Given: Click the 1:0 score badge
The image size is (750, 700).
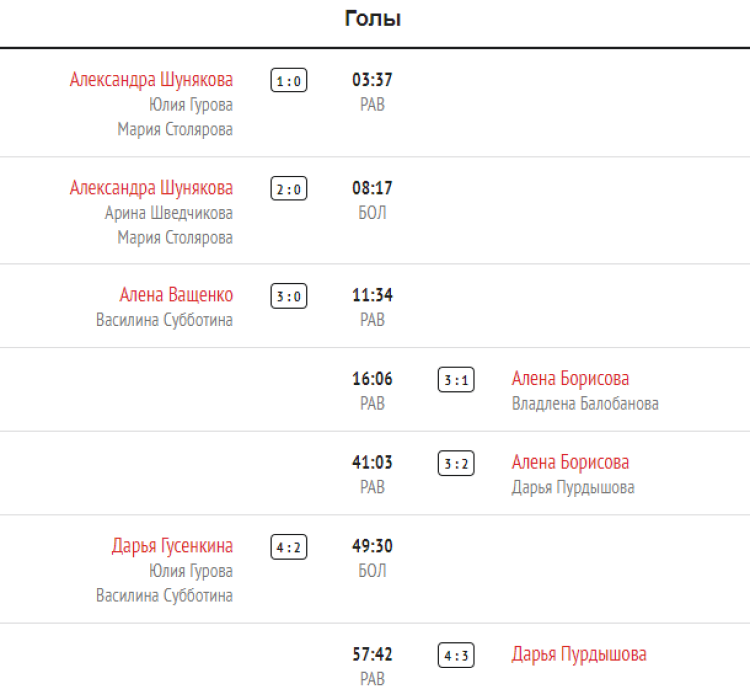Looking at the screenshot, I should click(289, 80).
